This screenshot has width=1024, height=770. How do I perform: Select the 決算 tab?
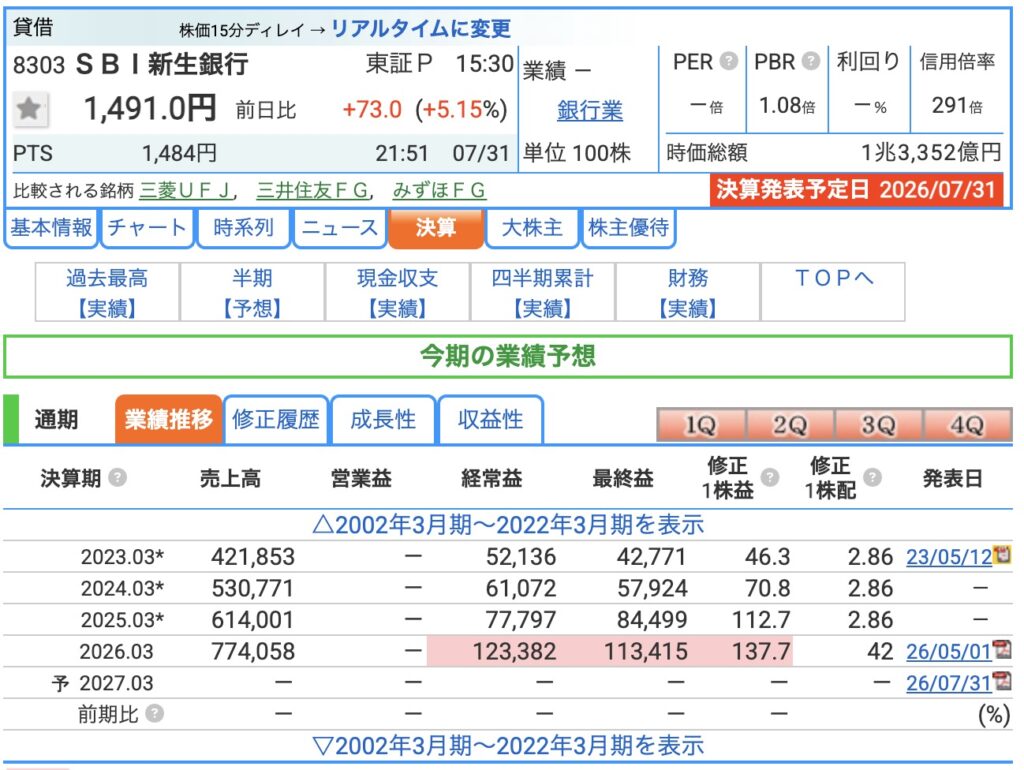[x=436, y=228]
